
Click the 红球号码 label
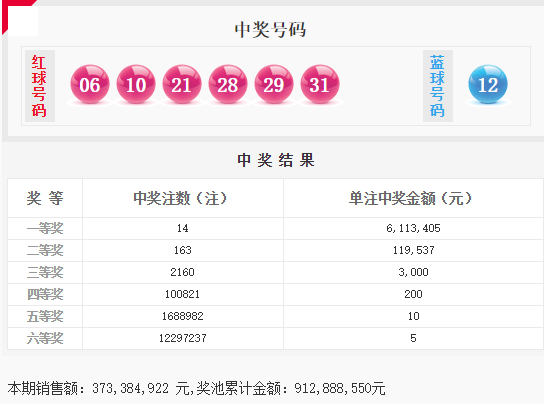pyautogui.click(x=40, y=86)
